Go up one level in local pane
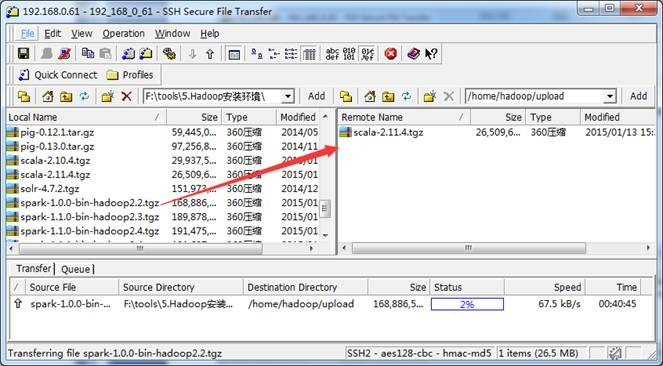 click(x=66, y=96)
